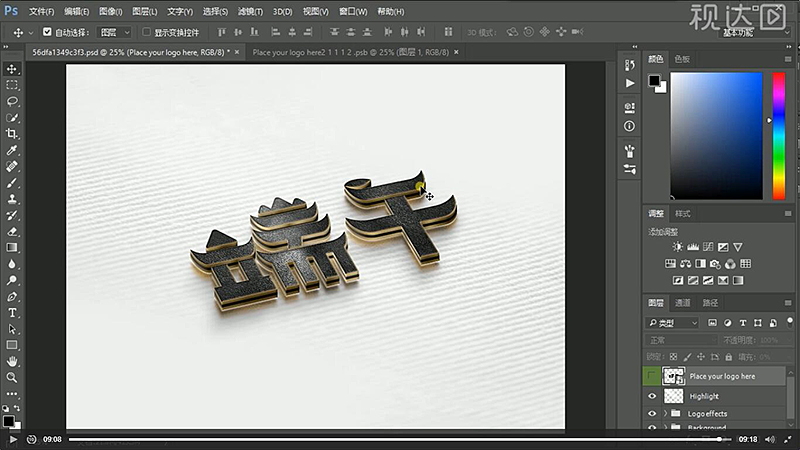Select the Eraser tool
Viewport: 800px width, 450px height.
[x=12, y=232]
